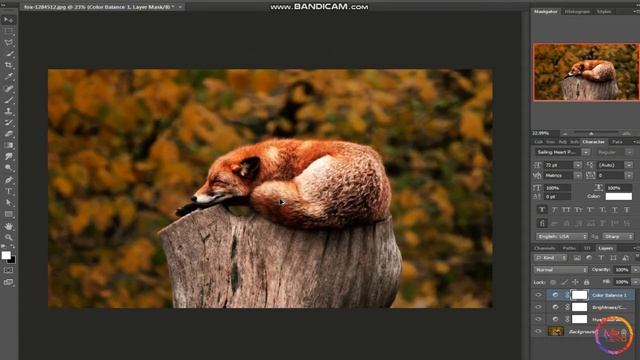Open the 72 pt font size dropdown
The width and height of the screenshot is (640, 360).
[578, 165]
